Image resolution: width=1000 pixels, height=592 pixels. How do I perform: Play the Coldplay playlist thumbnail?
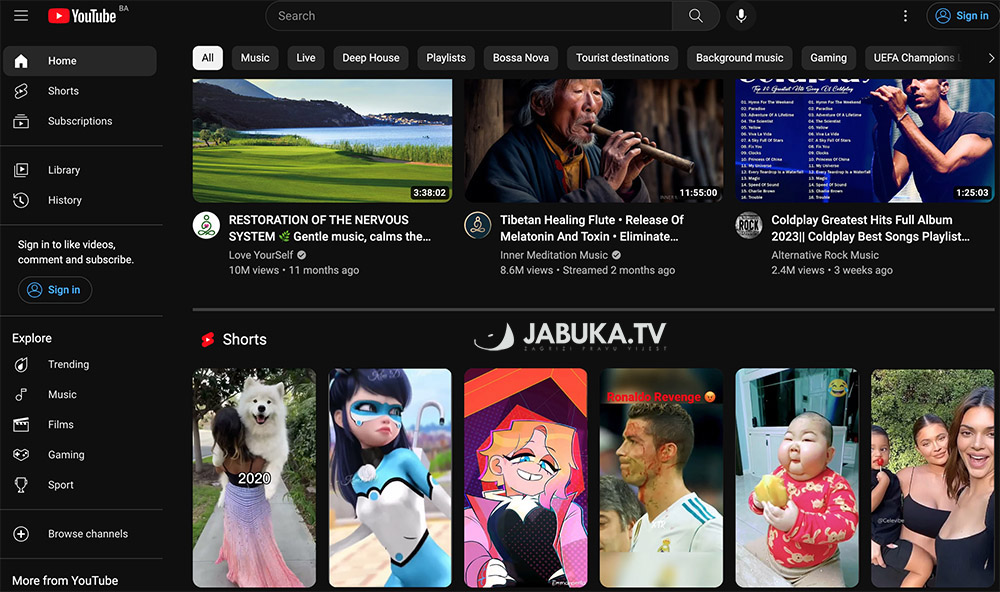point(865,140)
